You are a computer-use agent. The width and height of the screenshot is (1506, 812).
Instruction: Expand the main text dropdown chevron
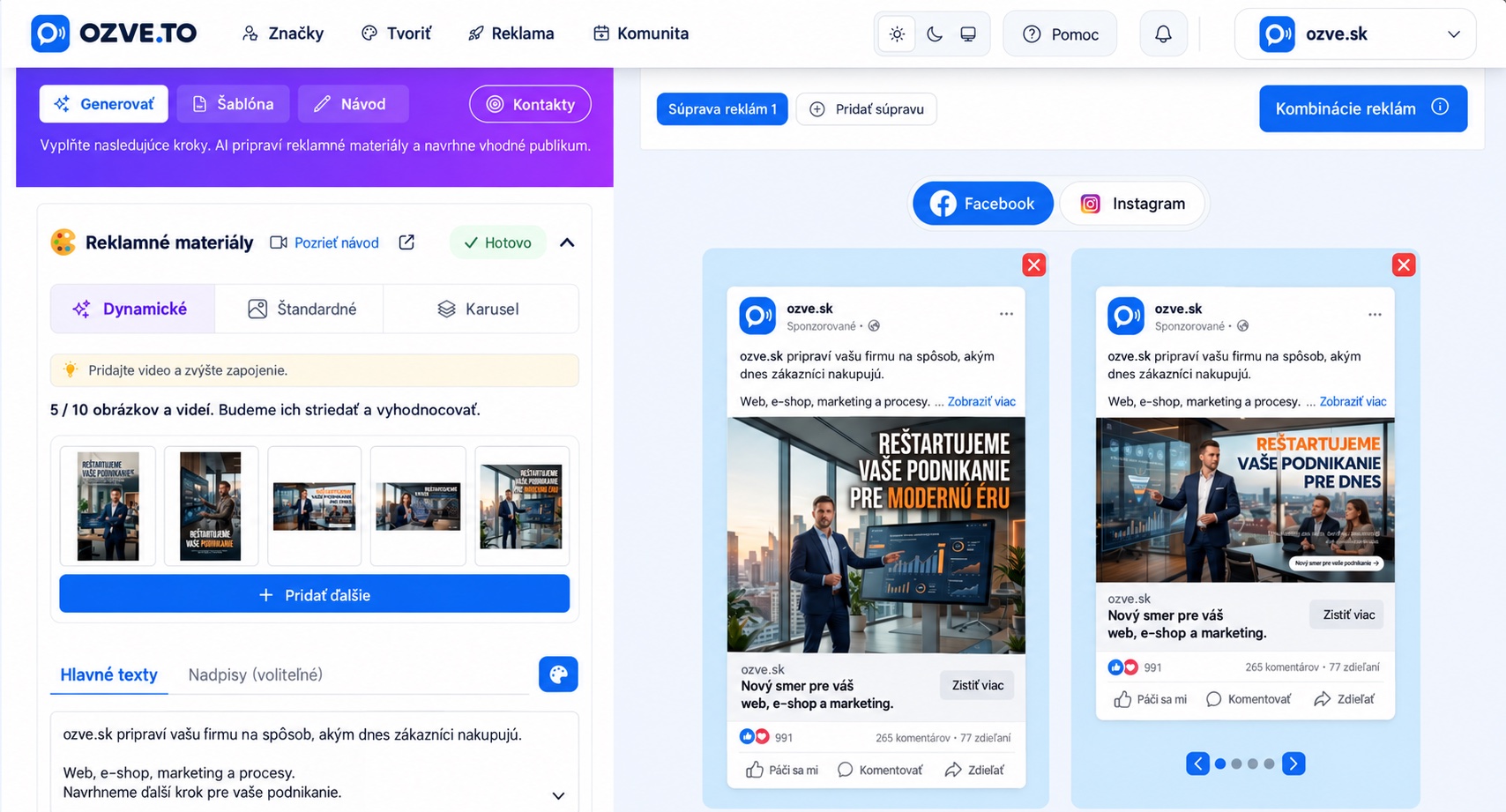coord(558,795)
